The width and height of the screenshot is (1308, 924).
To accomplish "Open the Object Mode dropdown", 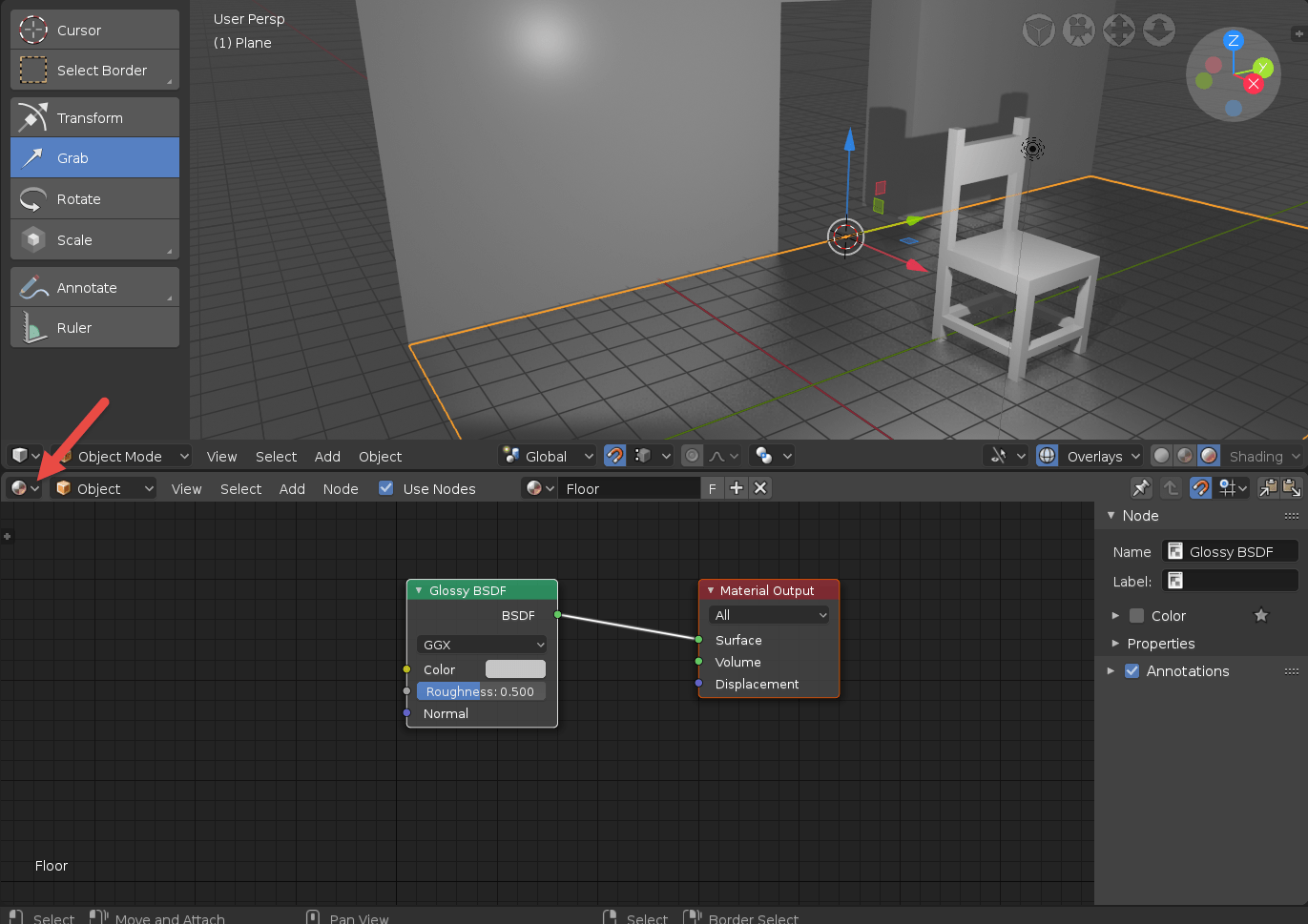I will click(127, 456).
